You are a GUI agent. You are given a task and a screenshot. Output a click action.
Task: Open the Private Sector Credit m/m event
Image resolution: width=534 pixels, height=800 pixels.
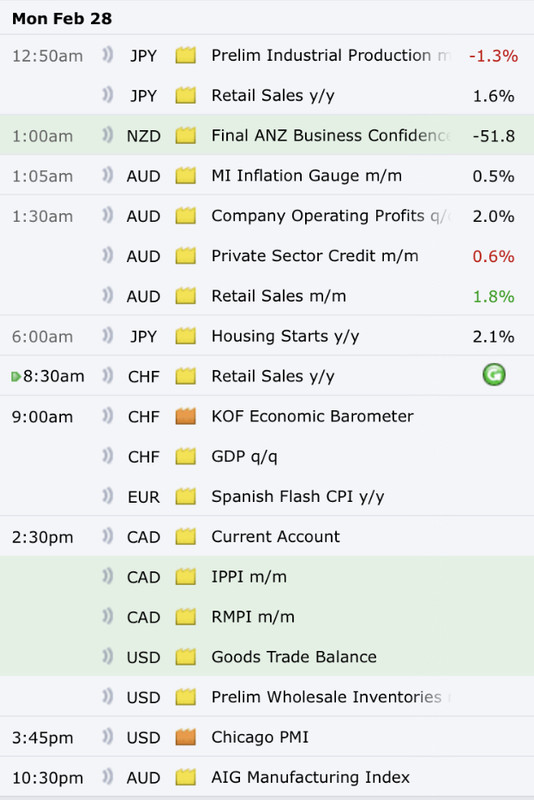[x=315, y=256]
